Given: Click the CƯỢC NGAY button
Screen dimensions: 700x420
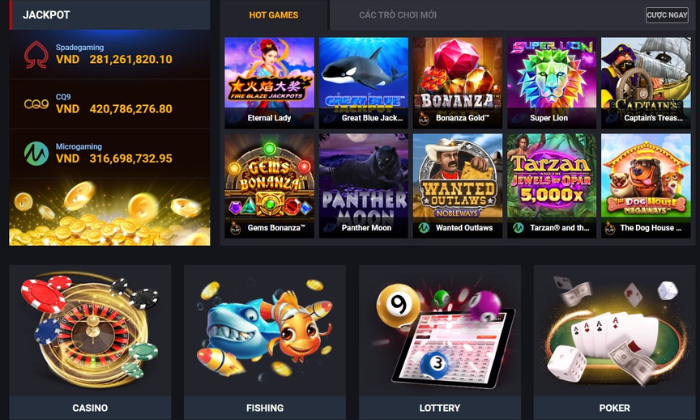Looking at the screenshot, I should [x=667, y=15].
